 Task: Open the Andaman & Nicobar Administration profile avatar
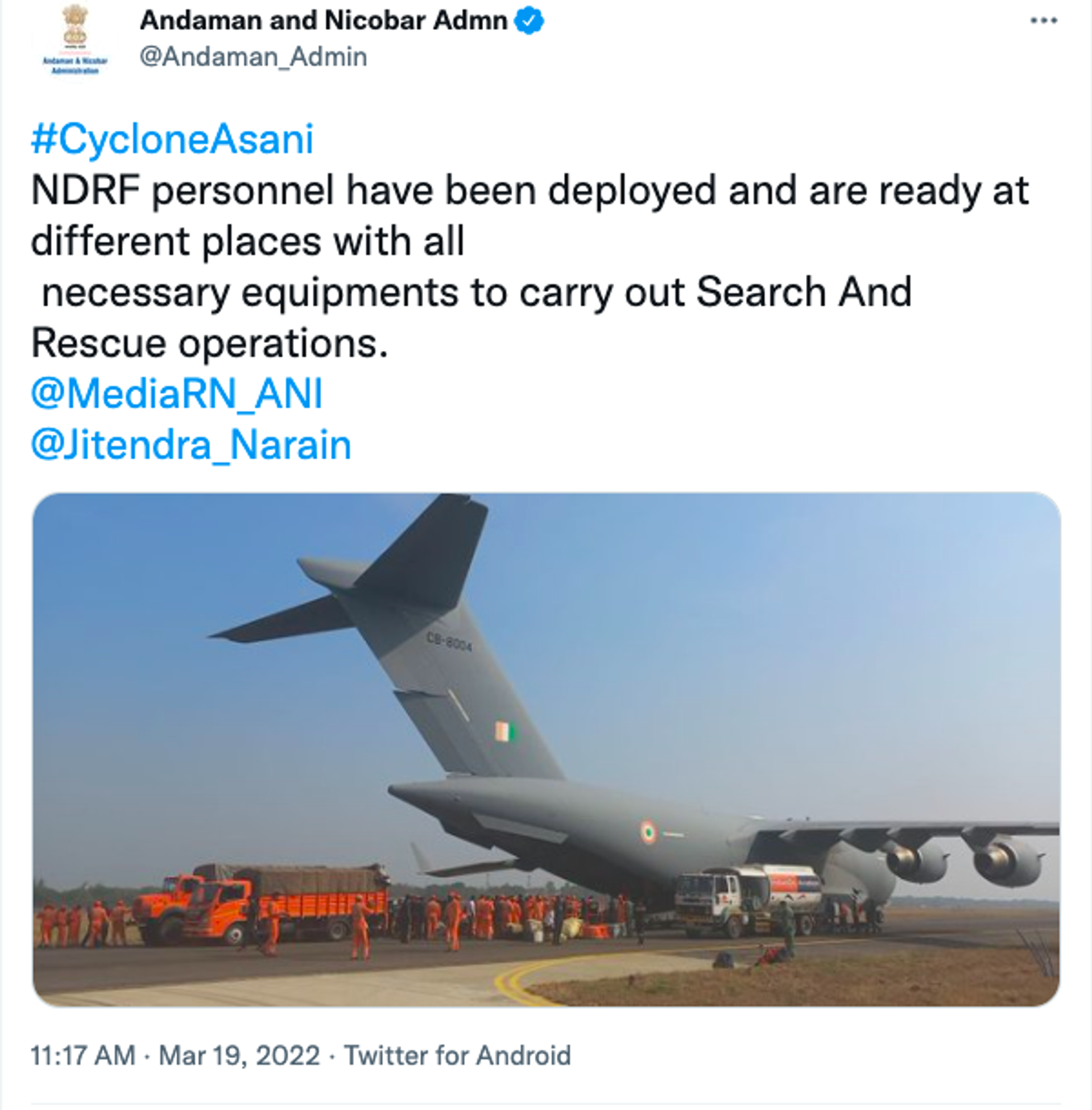(x=75, y=41)
